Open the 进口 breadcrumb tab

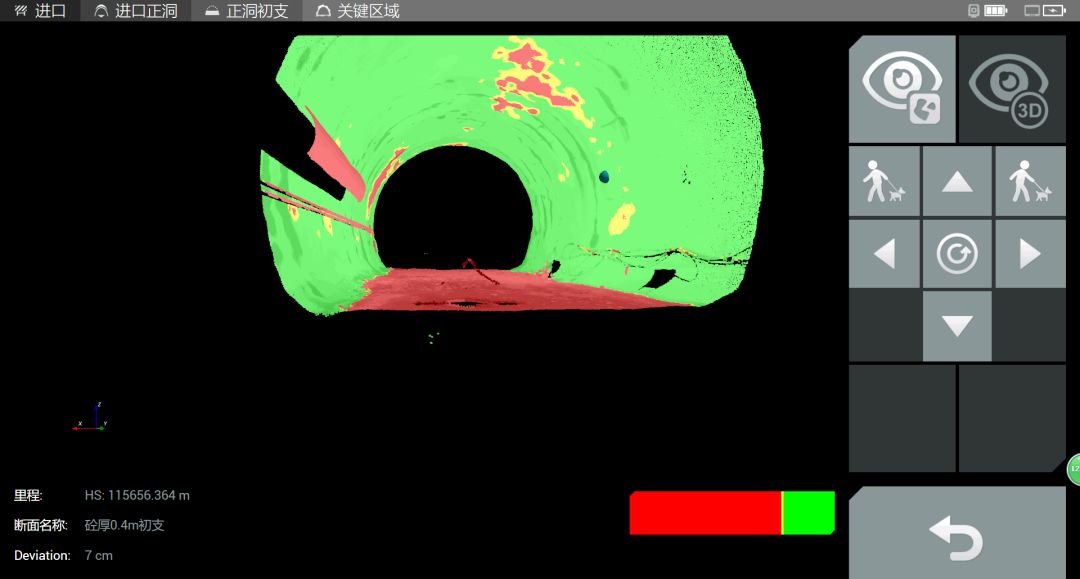(40, 10)
